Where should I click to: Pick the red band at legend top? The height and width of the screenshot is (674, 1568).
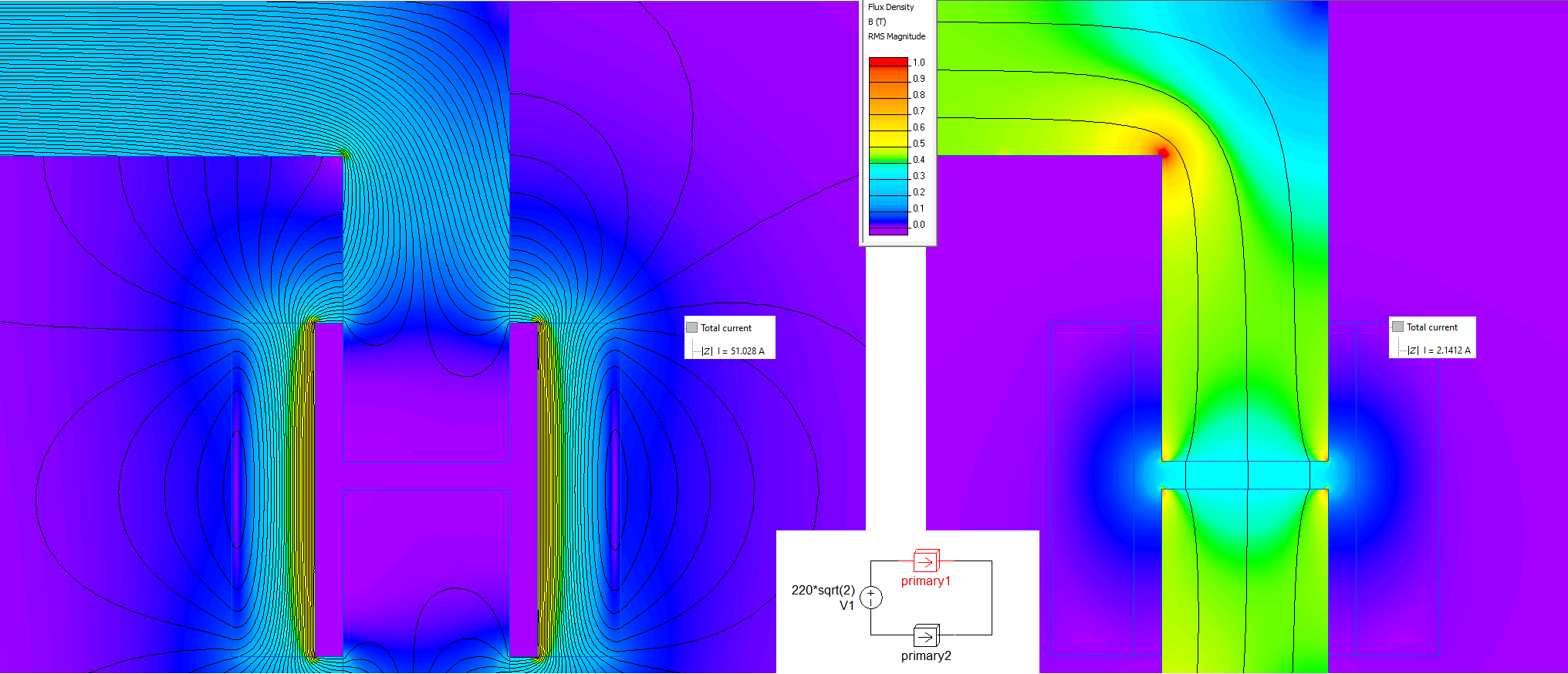888,62
